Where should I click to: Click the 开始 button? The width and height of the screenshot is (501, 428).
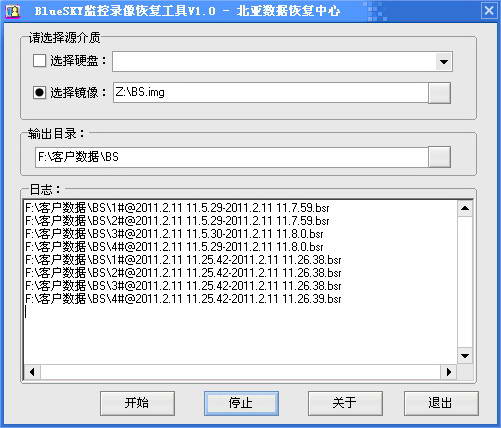tap(137, 403)
